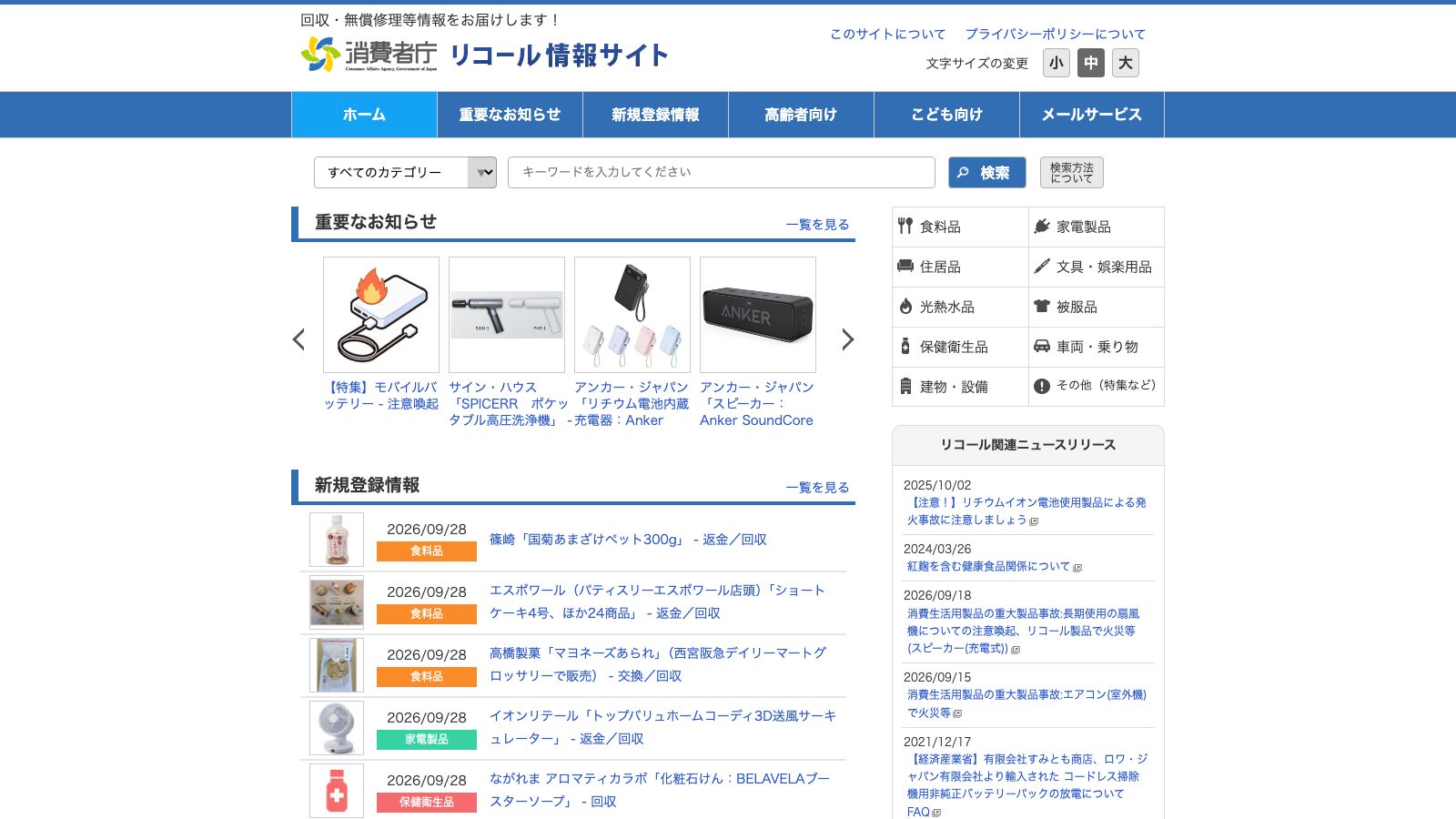This screenshot has width=1456, height=819.
Task: Open the 文具・娯楽用品 pen category
Action: pyautogui.click(x=1097, y=267)
